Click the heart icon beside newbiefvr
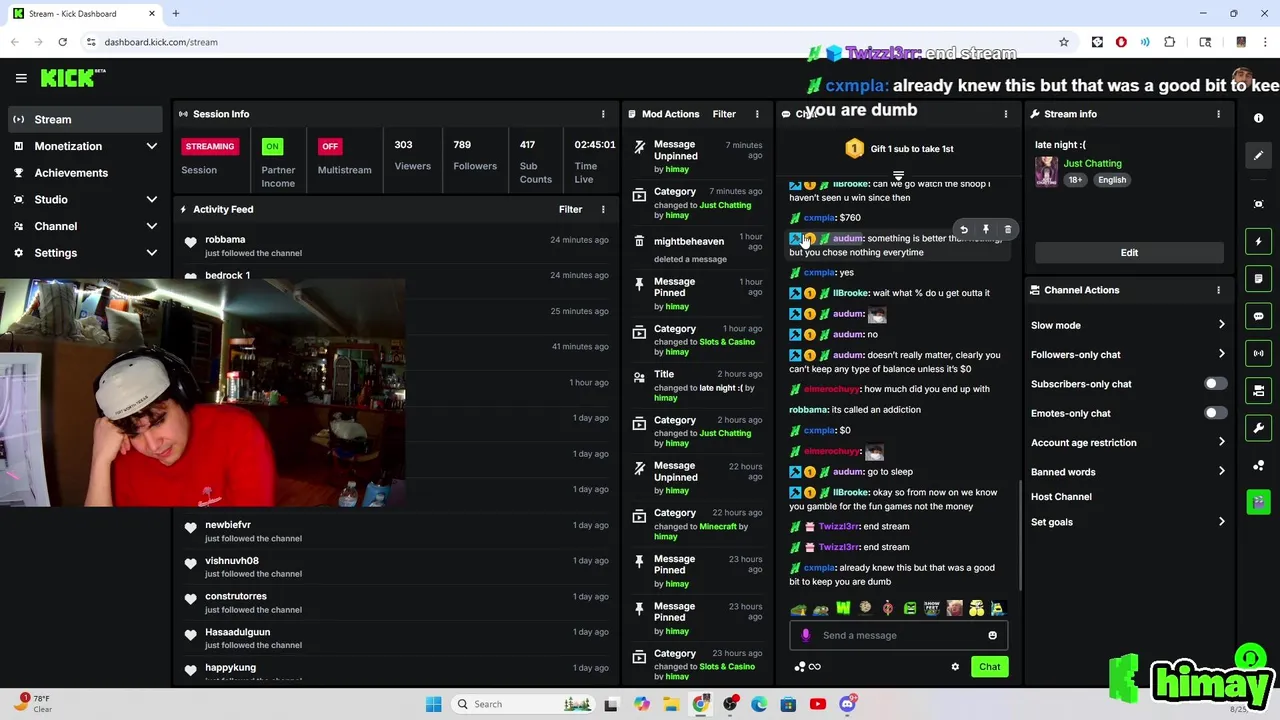 [x=190, y=527]
